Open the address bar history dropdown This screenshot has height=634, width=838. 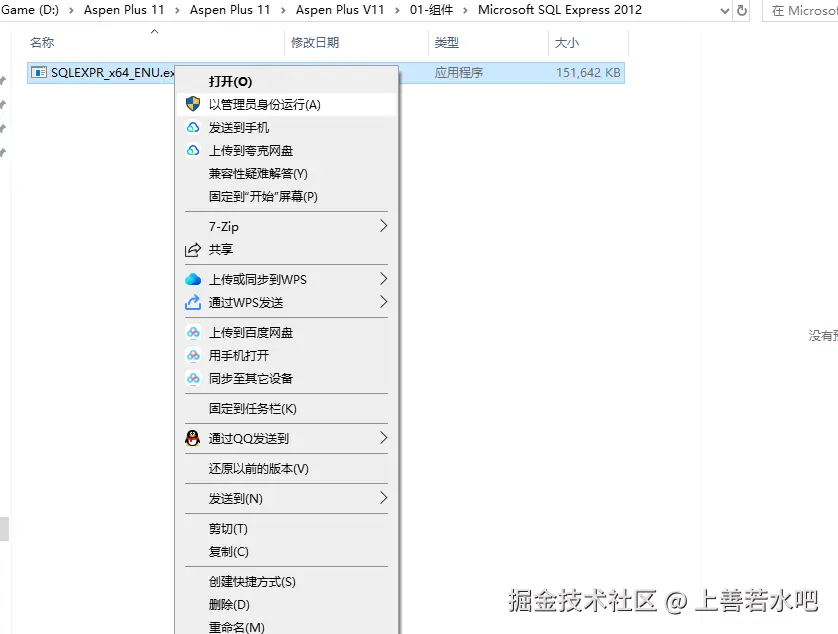tap(725, 10)
